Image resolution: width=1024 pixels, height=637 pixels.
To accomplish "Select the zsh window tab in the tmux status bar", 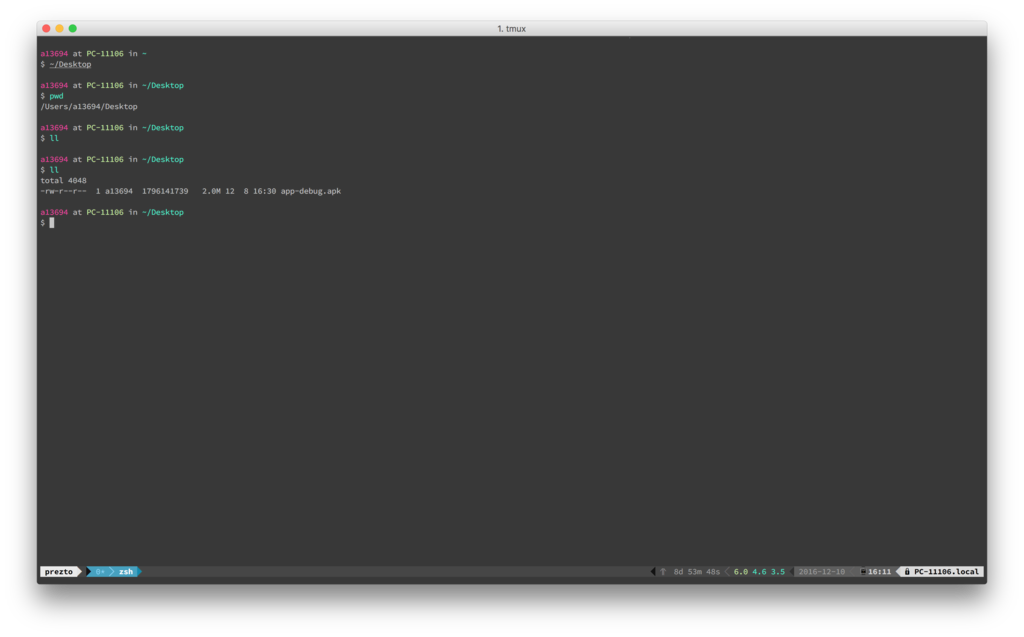I will (x=126, y=572).
